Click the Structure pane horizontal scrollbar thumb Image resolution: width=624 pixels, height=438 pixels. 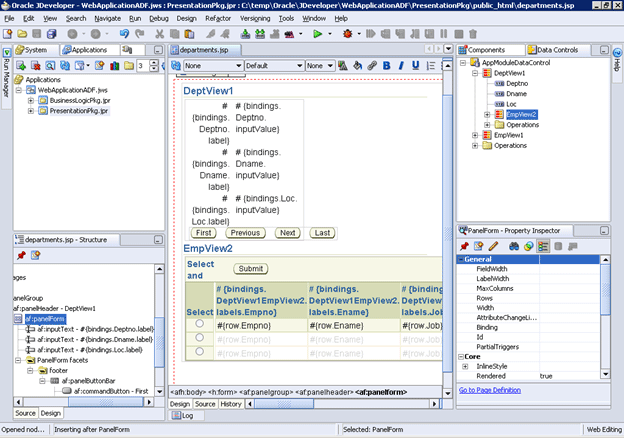105,402
